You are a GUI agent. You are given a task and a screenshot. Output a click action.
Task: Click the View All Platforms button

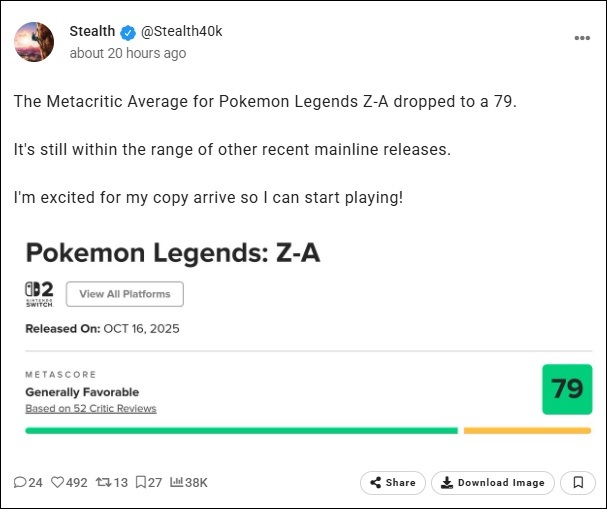pos(125,294)
